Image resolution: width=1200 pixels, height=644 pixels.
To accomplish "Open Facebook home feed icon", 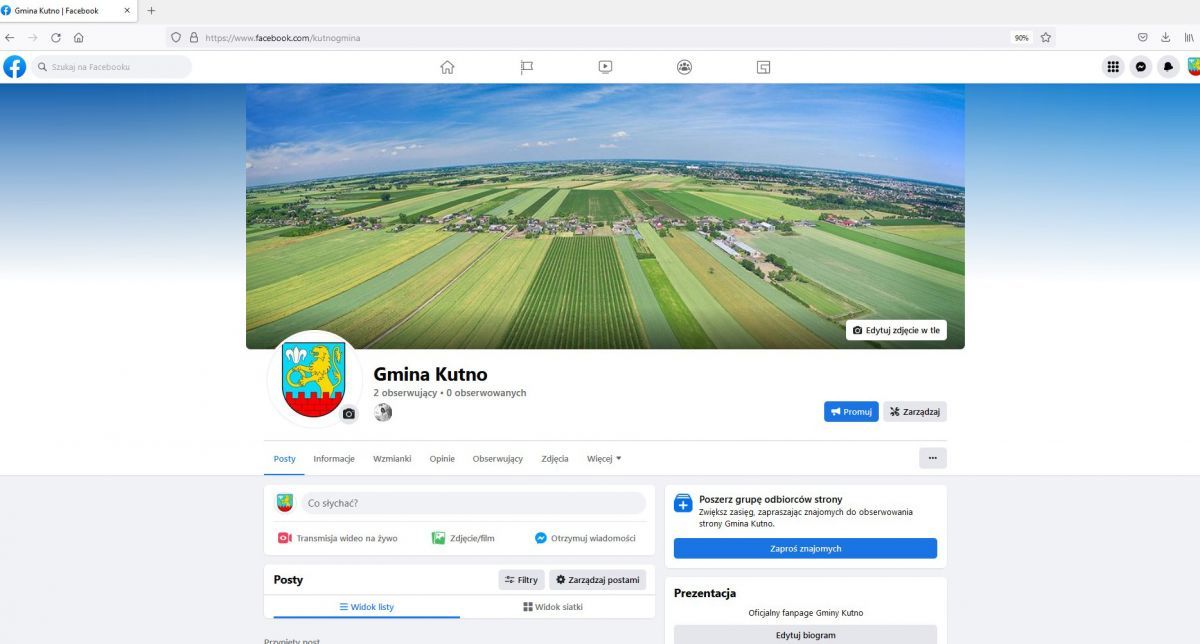I will [x=447, y=67].
